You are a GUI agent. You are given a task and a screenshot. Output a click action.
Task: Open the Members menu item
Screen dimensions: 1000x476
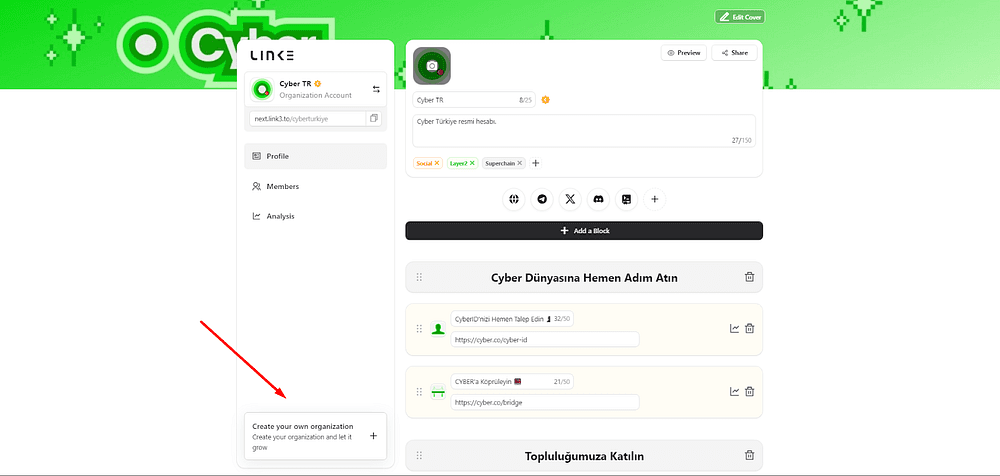click(315, 186)
